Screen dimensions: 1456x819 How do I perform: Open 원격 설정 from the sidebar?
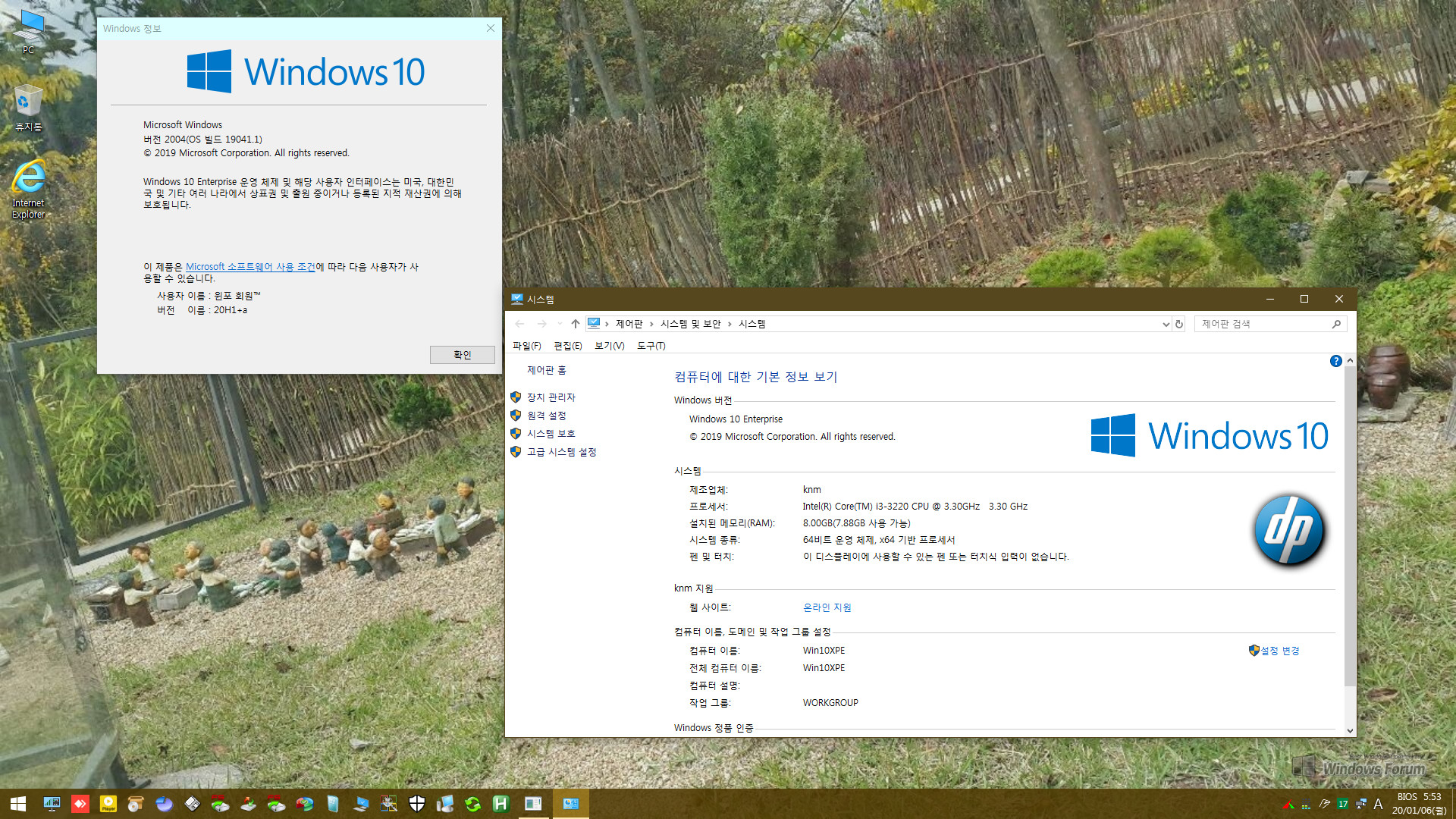tap(547, 416)
